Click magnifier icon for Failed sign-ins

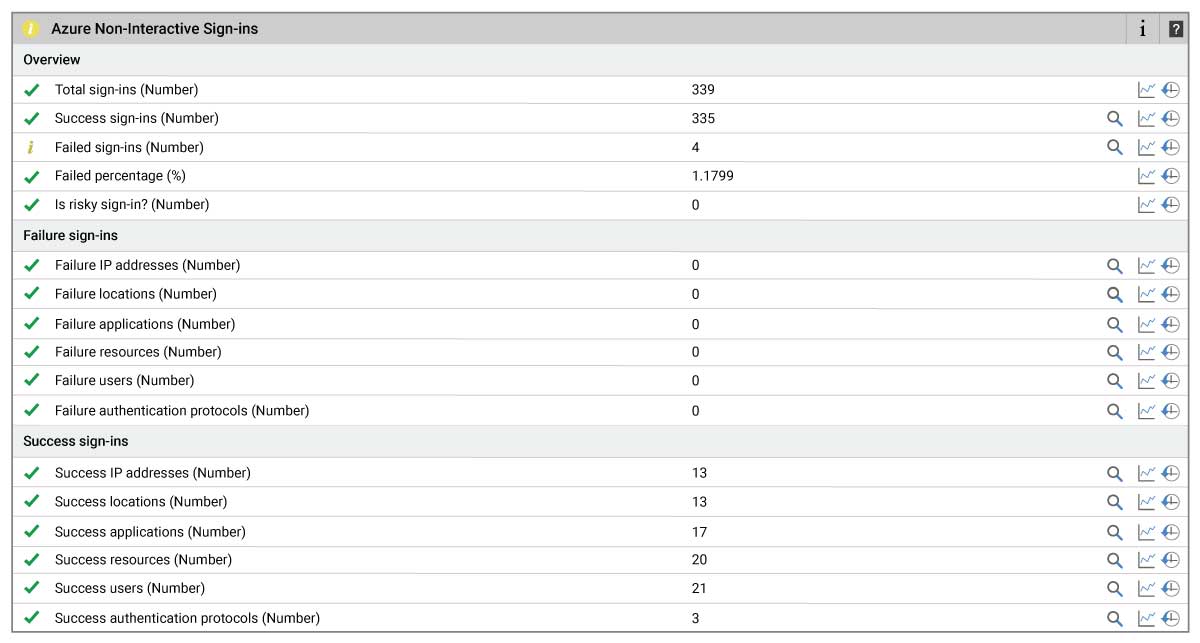[1115, 148]
